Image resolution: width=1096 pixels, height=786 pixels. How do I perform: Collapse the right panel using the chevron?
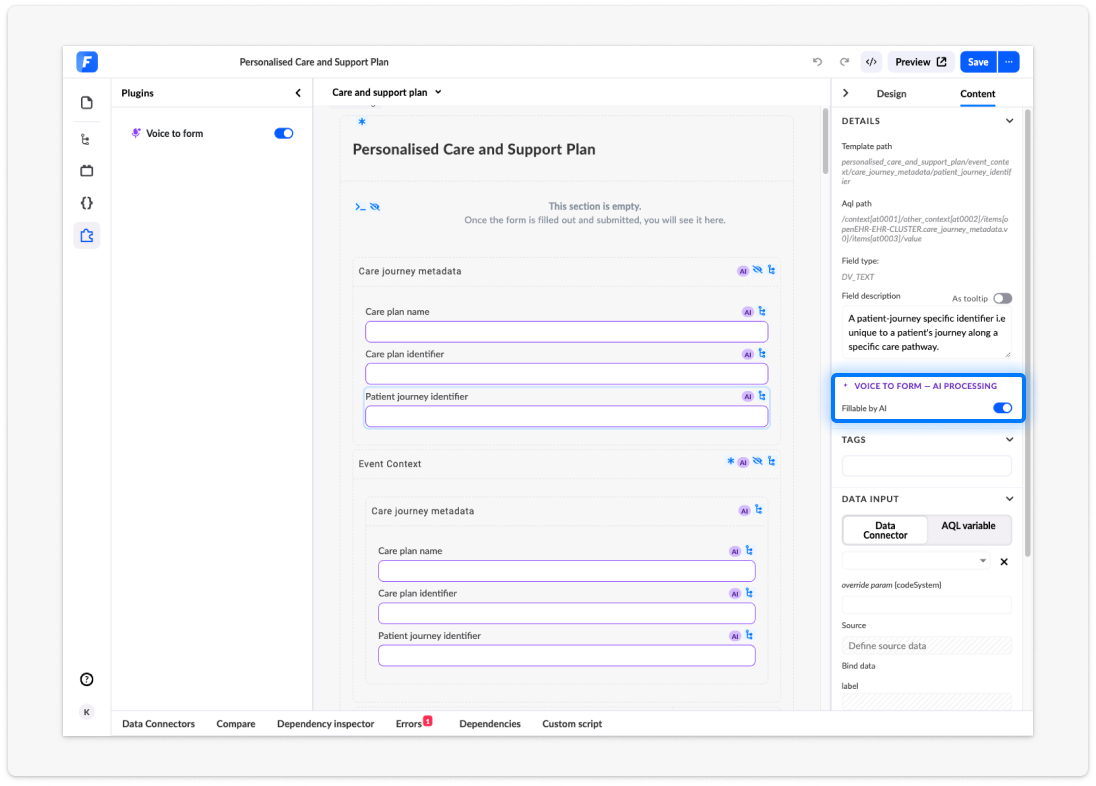coord(846,93)
